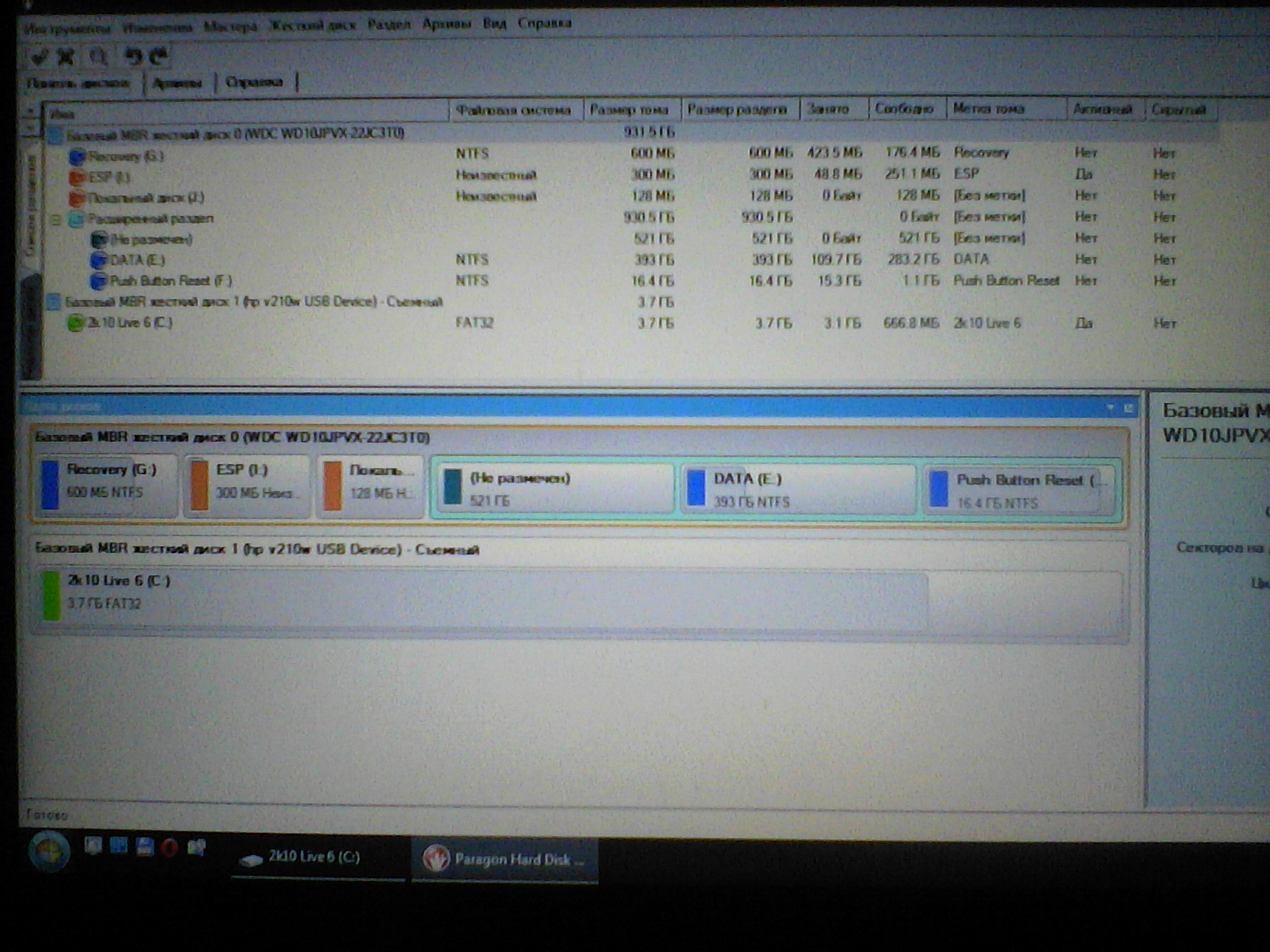This screenshot has width=1270, height=952.
Task: Select Push Button Reset (F:) row in list
Action: pyautogui.click(x=171, y=281)
